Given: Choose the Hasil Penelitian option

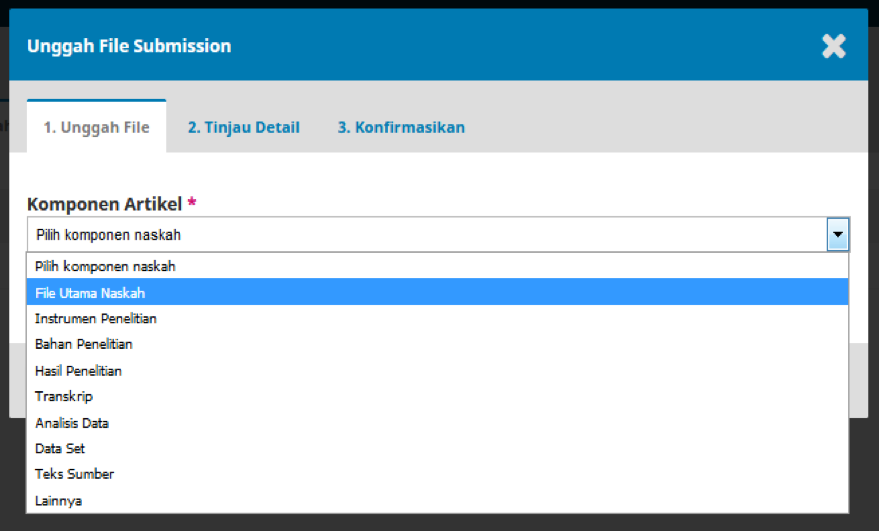Looking at the screenshot, I should pyautogui.click(x=78, y=371).
